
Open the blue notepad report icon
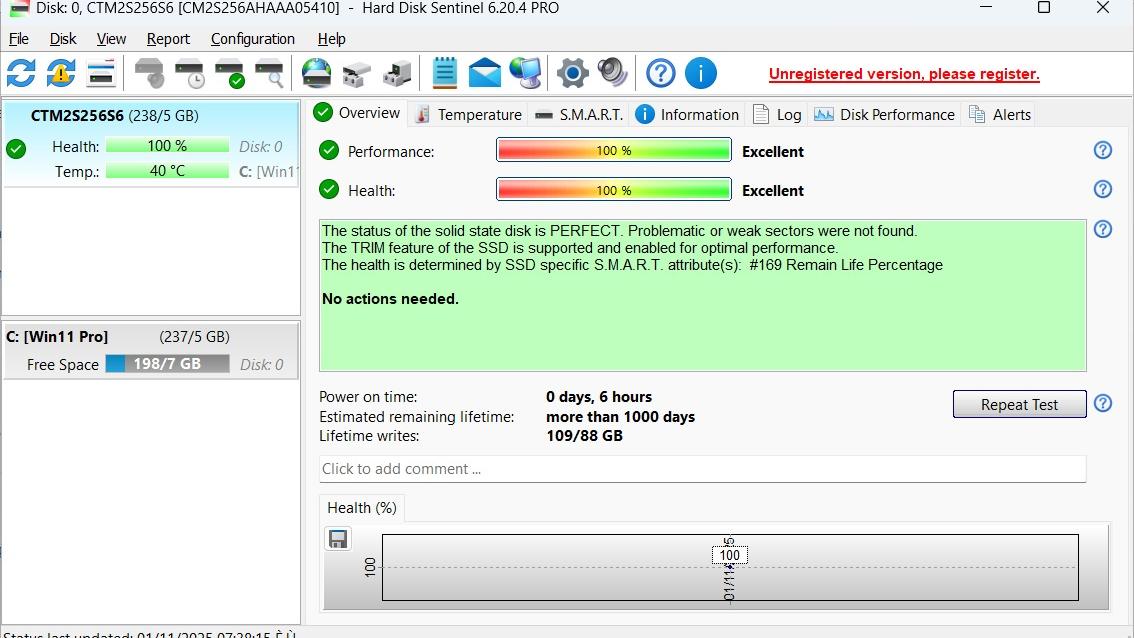[445, 73]
